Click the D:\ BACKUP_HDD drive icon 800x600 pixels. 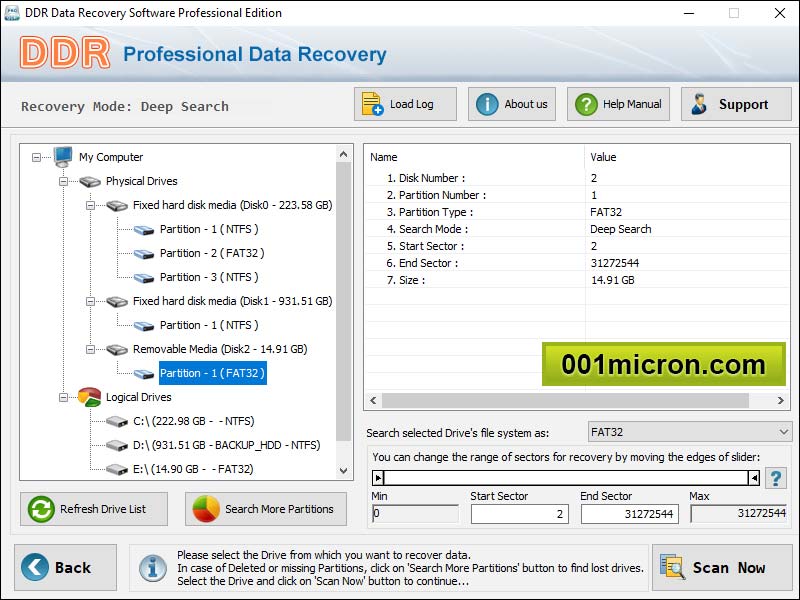117,445
